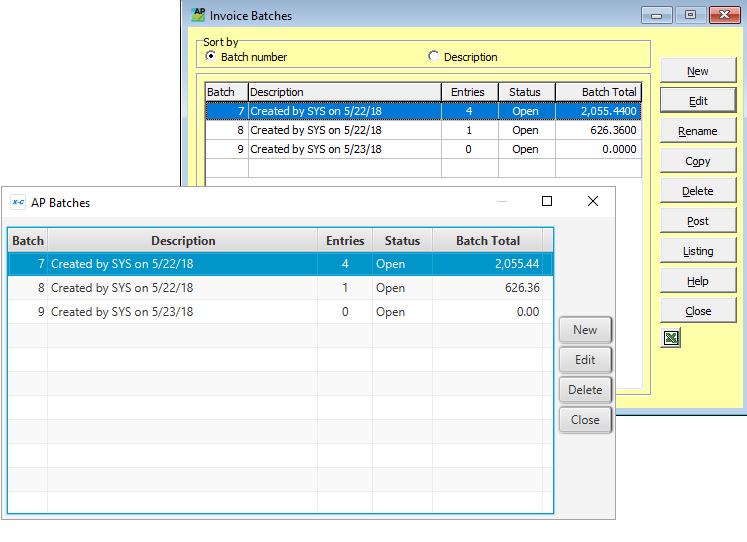The height and width of the screenshot is (542, 747).
Task: Click Delete button in AP Batches window
Action: (585, 390)
